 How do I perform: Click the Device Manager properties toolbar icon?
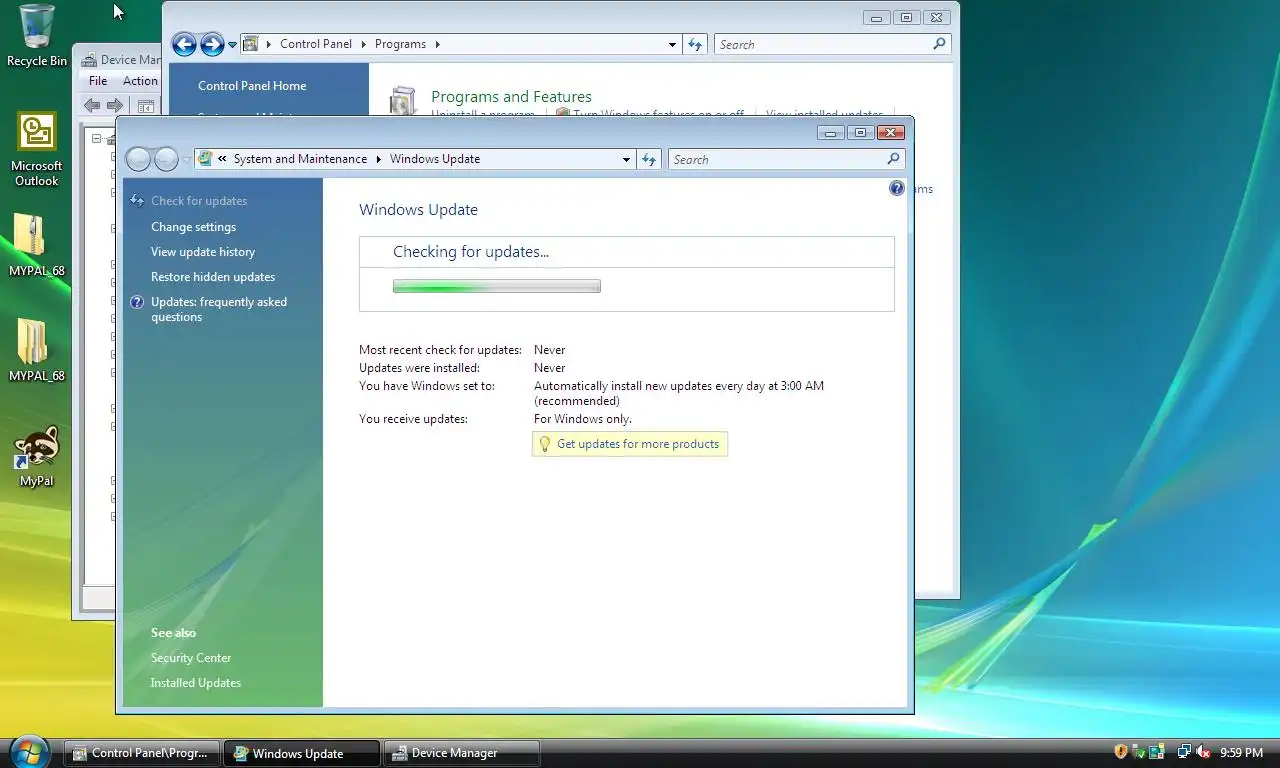pos(146,105)
